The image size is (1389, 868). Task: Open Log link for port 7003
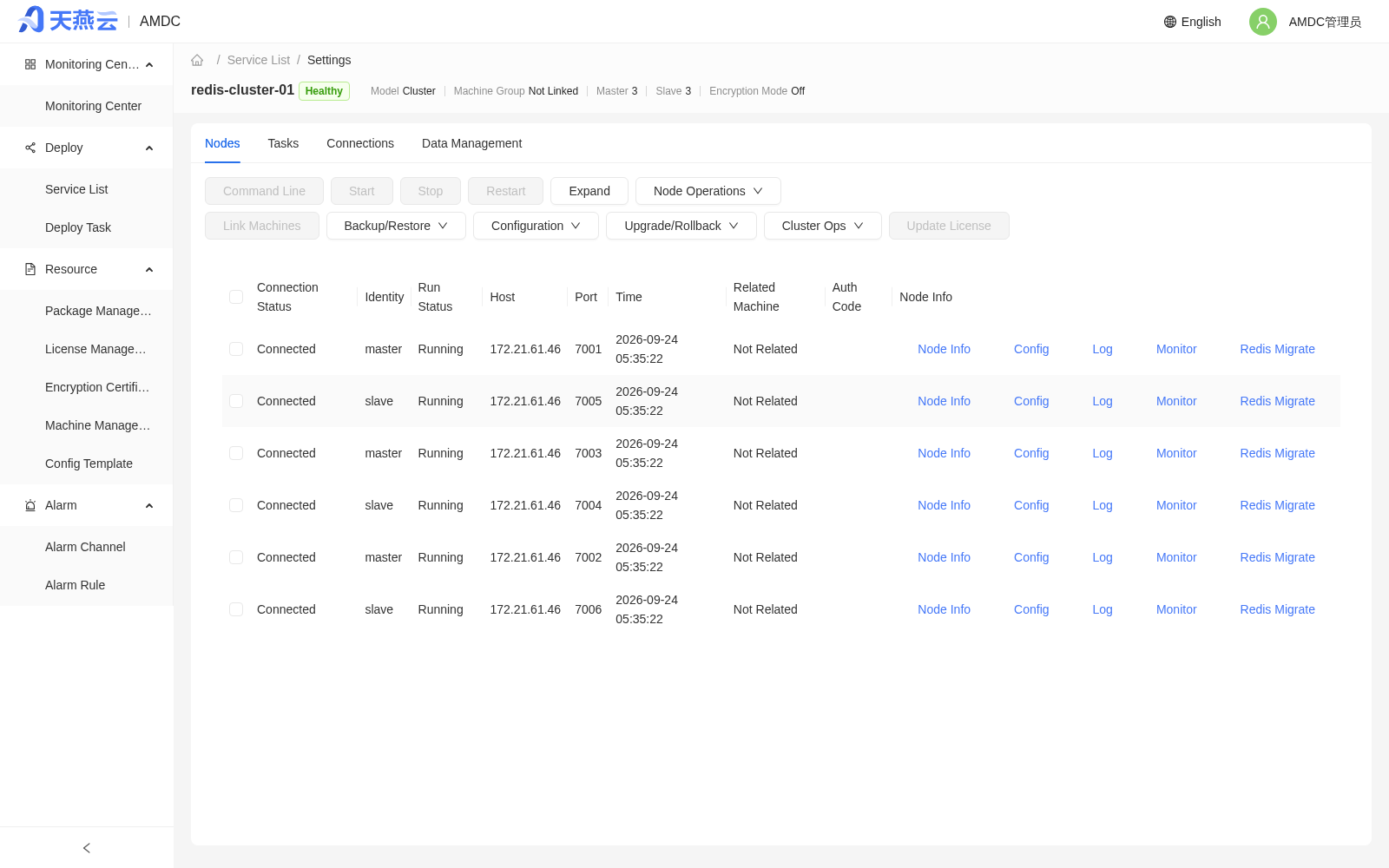click(1103, 453)
